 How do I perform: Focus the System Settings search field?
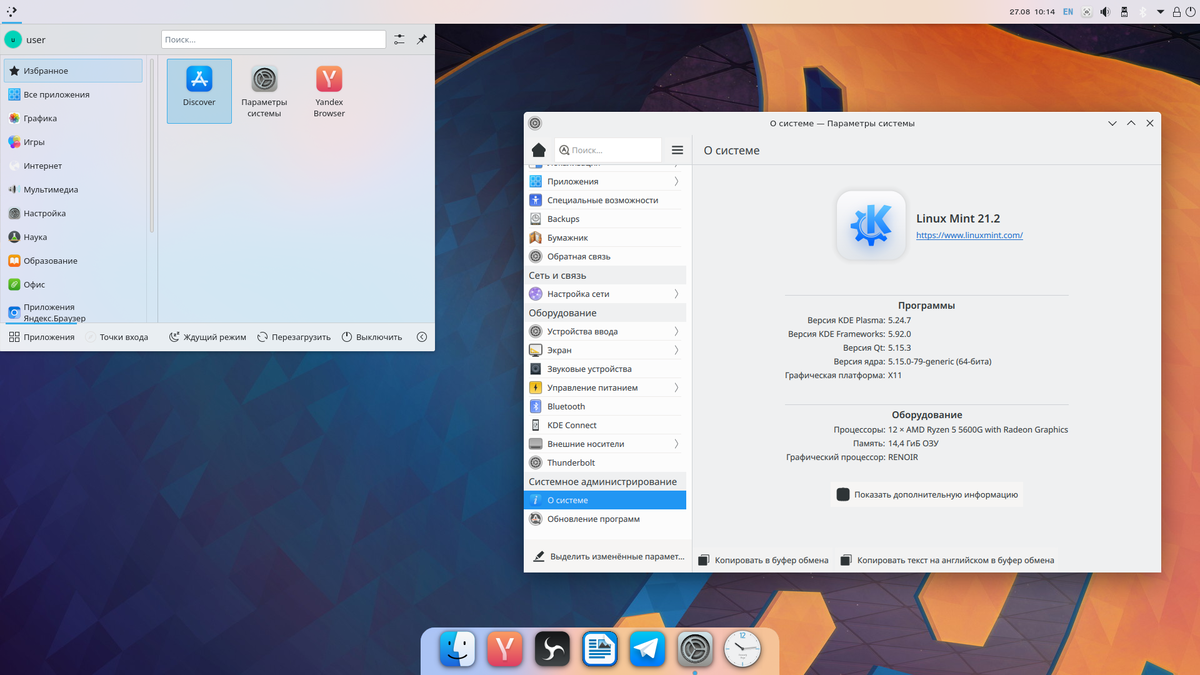coord(608,150)
